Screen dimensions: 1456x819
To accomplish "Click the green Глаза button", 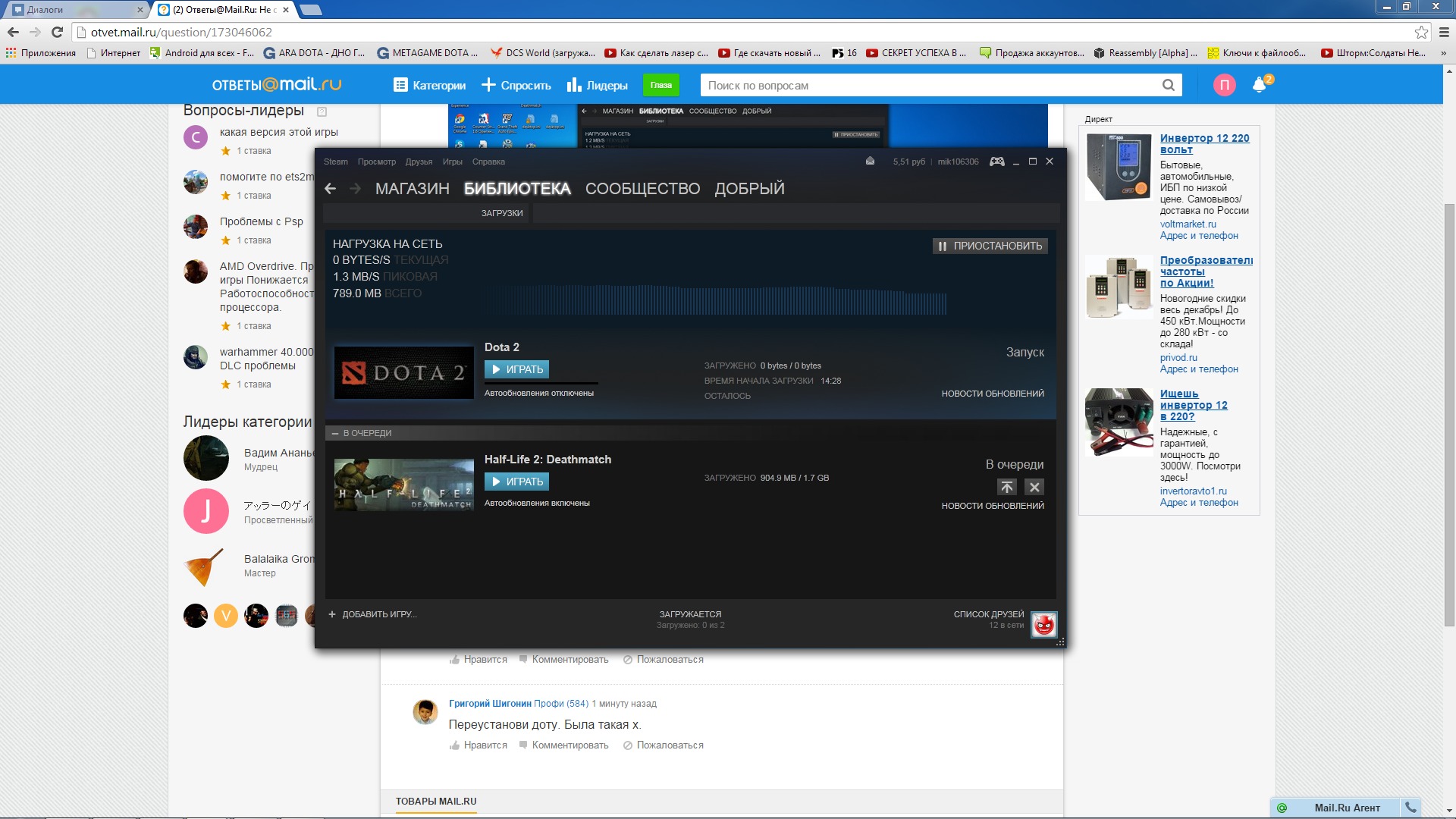I will click(661, 85).
